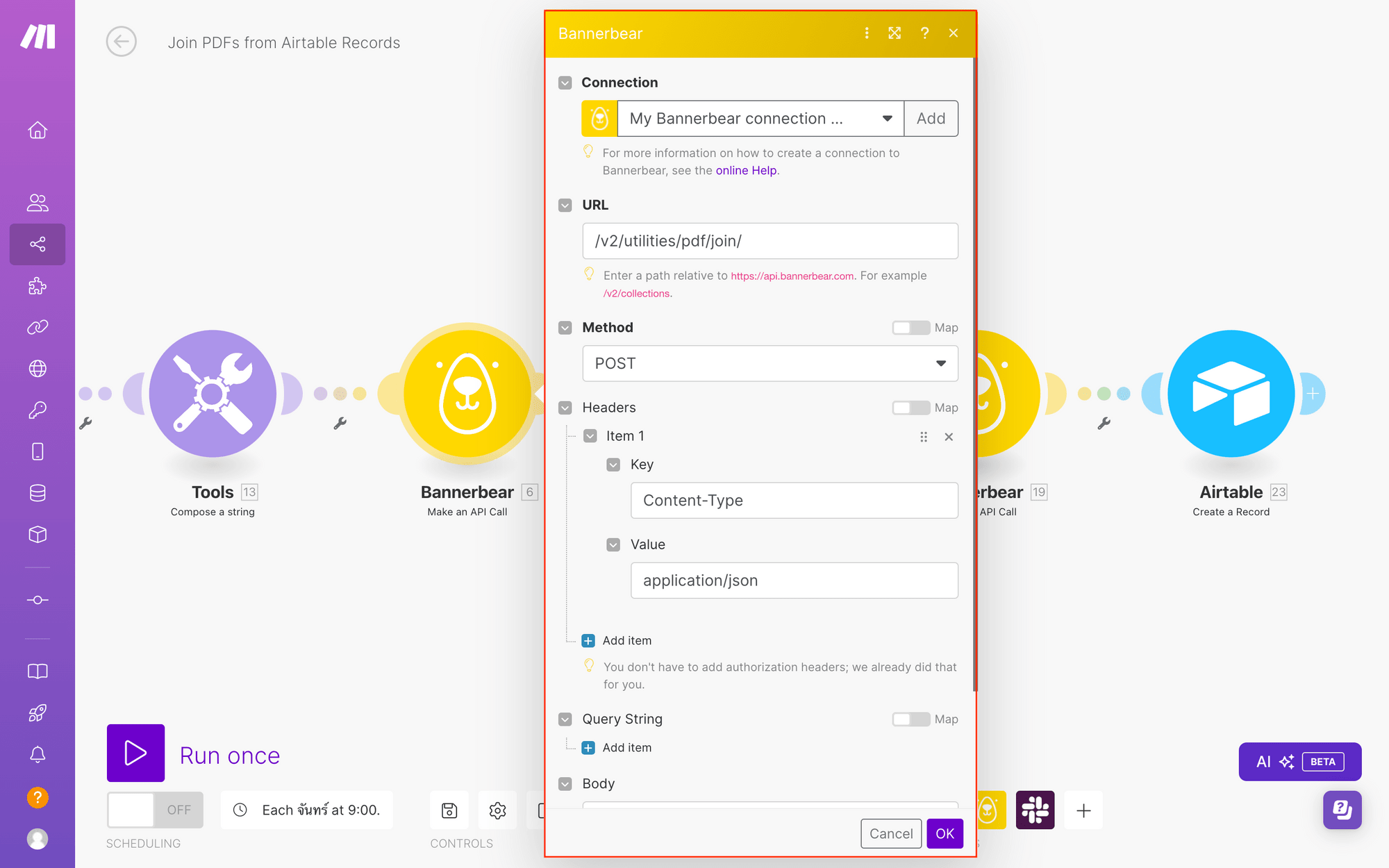Open the profile avatar menu
The width and height of the screenshot is (1389, 868).
[x=38, y=839]
